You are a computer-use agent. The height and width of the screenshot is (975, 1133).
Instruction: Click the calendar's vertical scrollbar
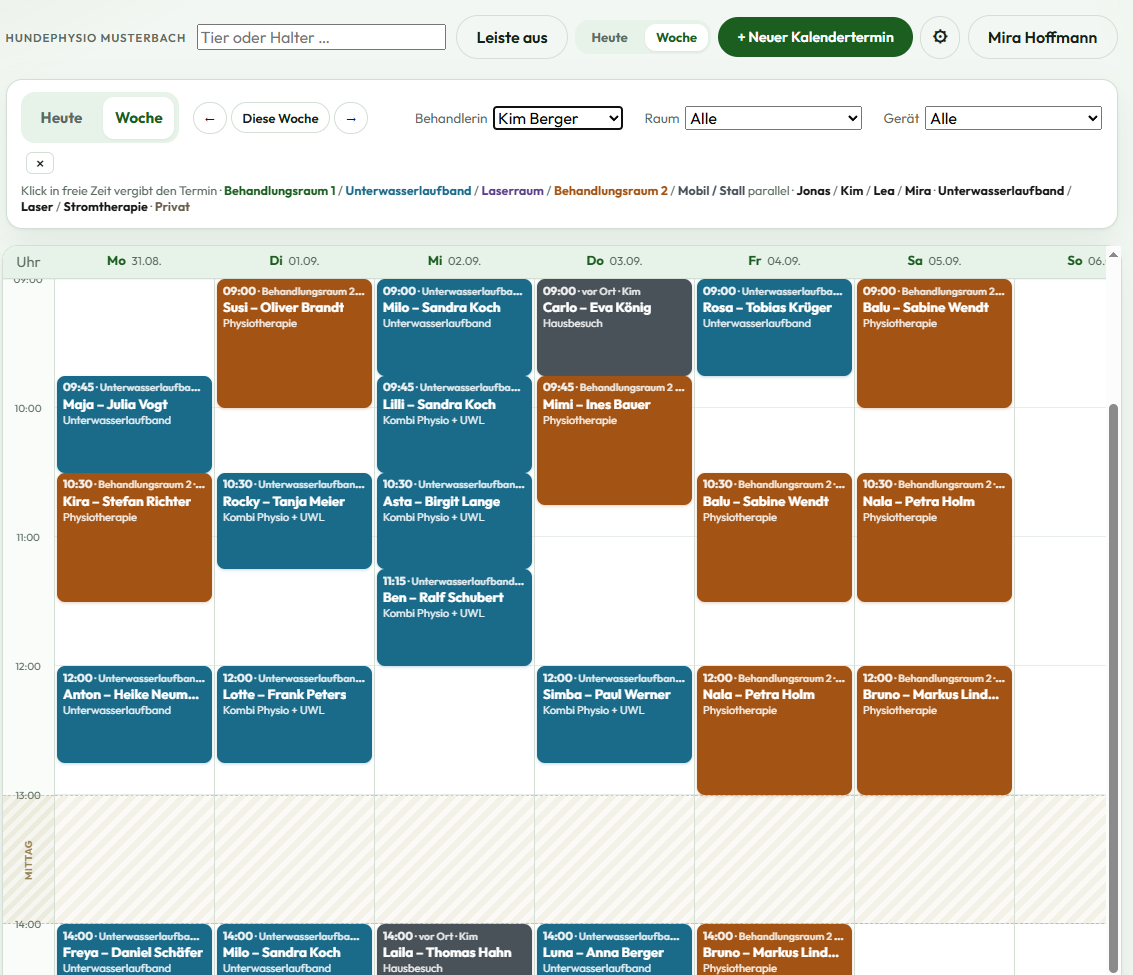point(1113,687)
